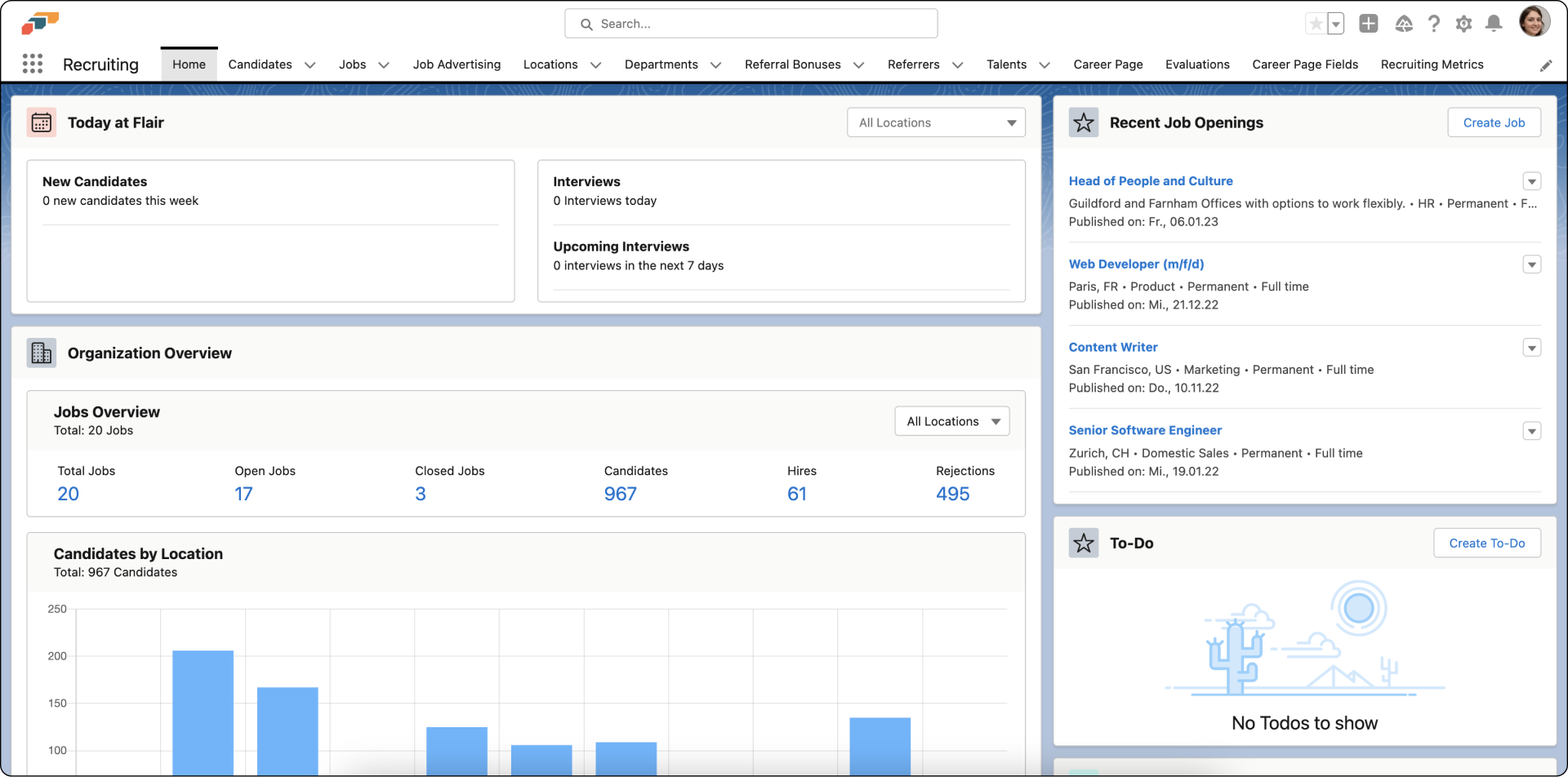Click the notifications bell icon
This screenshot has width=1568, height=777.
point(1494,24)
